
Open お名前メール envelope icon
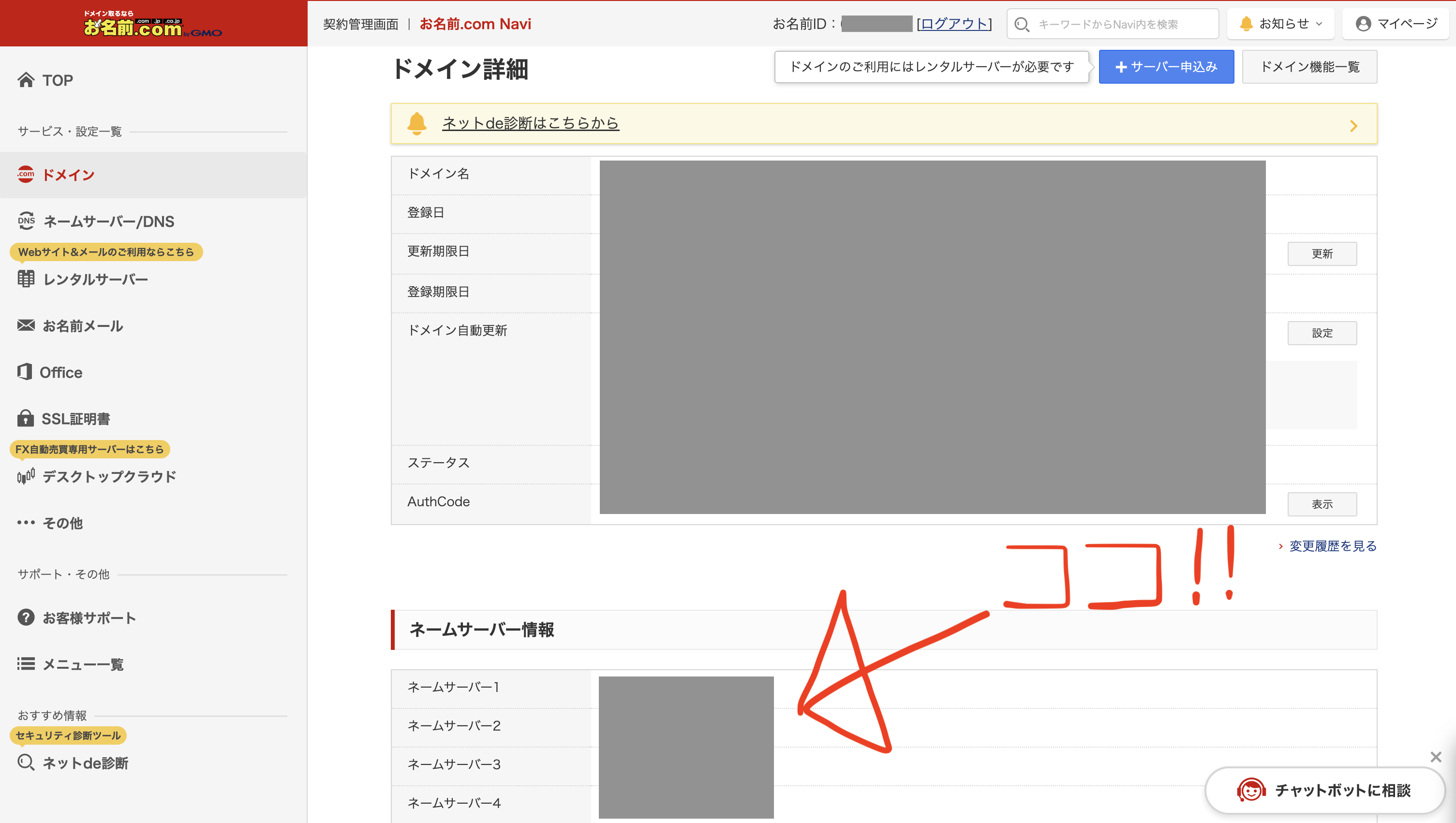tap(26, 325)
